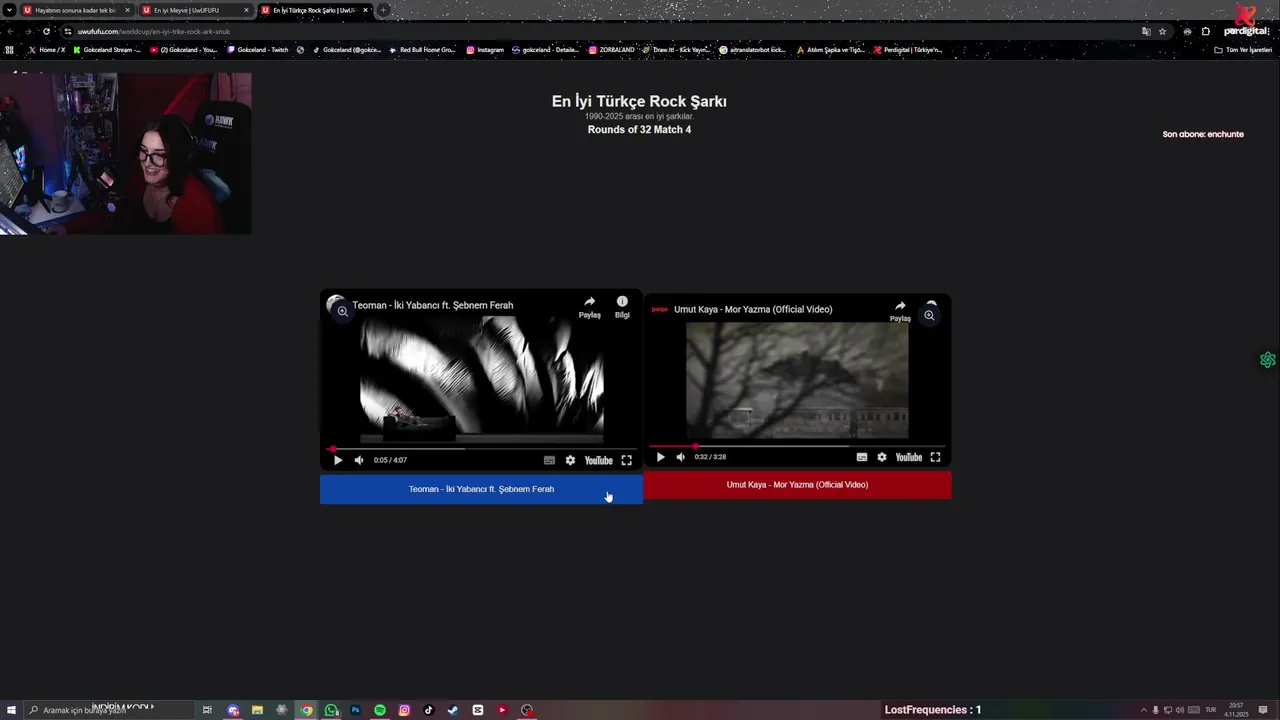Play the Umut Kaya Mor Yazma video
The width and height of the screenshot is (1280, 720).
[660, 457]
